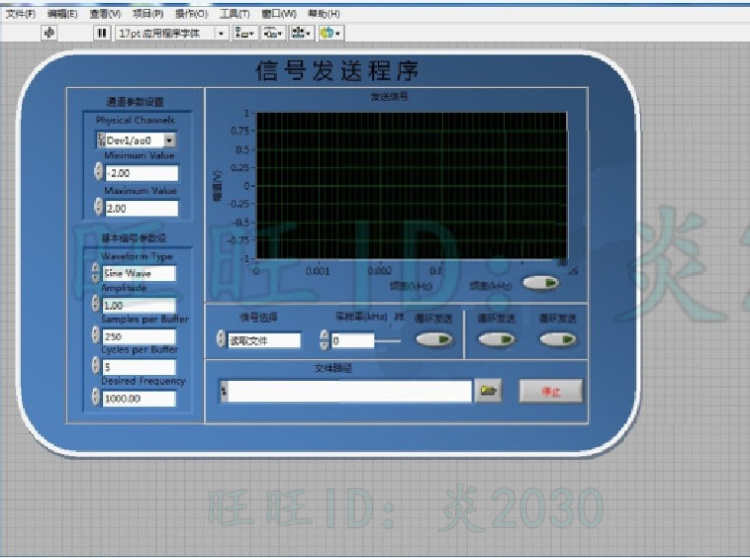Toggle the 循环发送 switch above the stop button
Viewport: 750px width, 558px height.
[557, 339]
